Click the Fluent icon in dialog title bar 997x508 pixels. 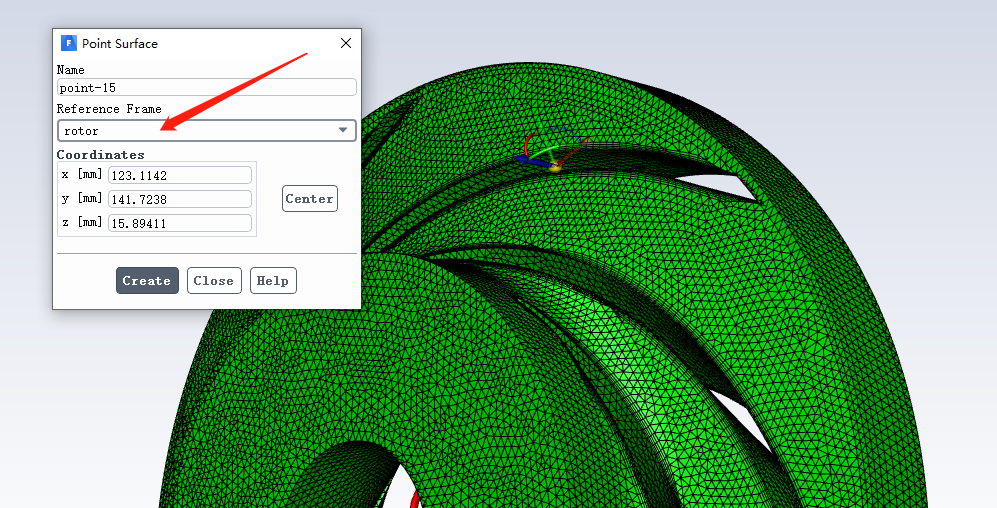(68, 43)
